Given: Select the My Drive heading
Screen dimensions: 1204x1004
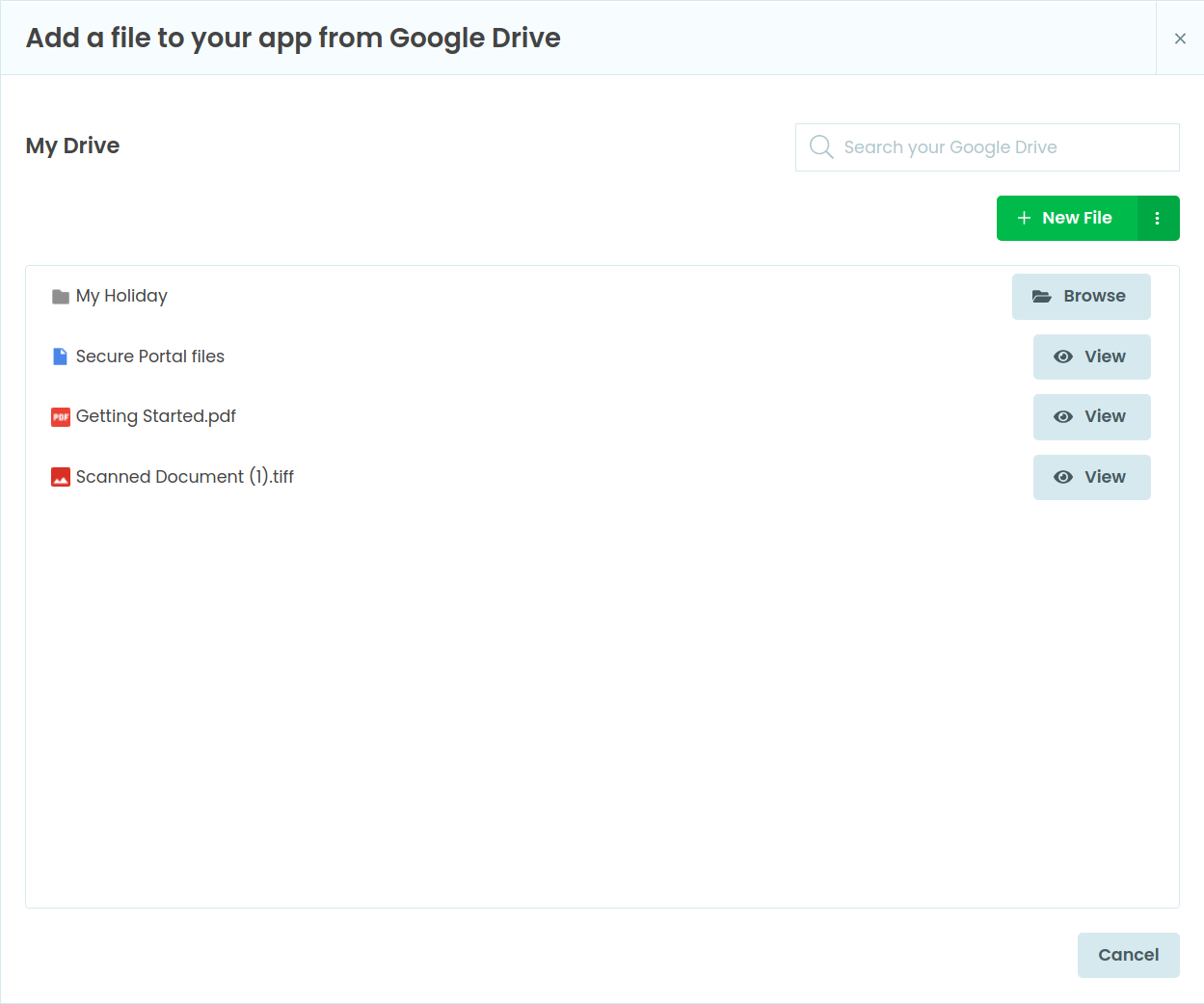Looking at the screenshot, I should tap(72, 145).
